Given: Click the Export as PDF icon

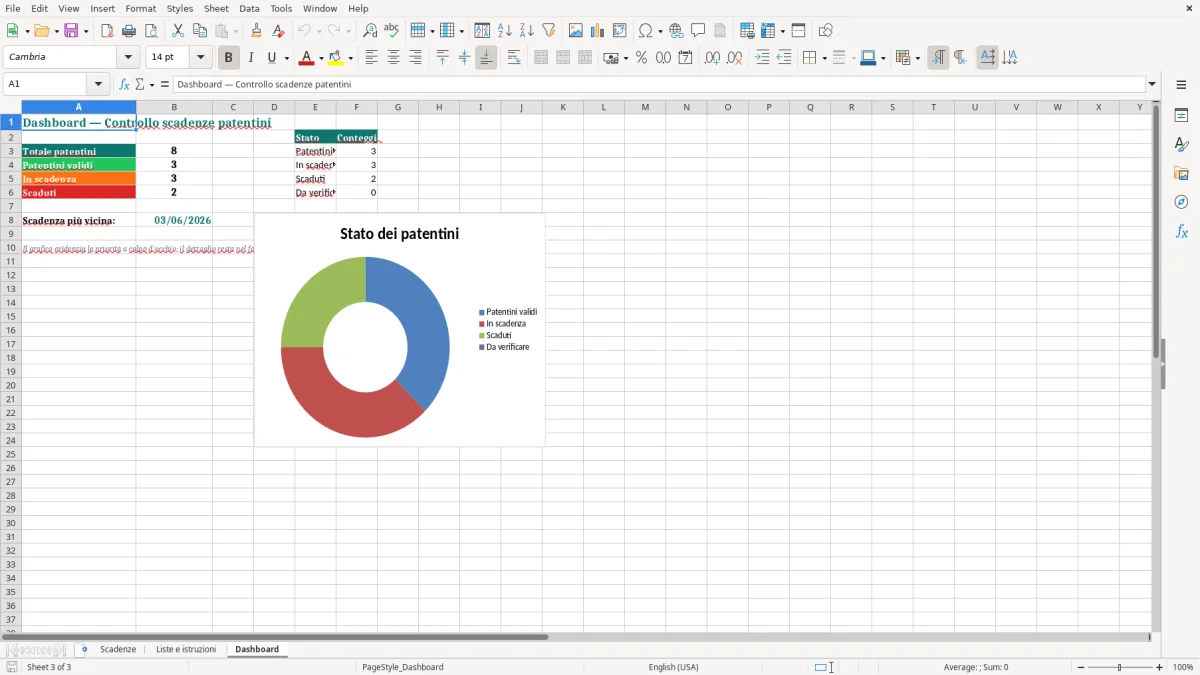Looking at the screenshot, I should 107,31.
